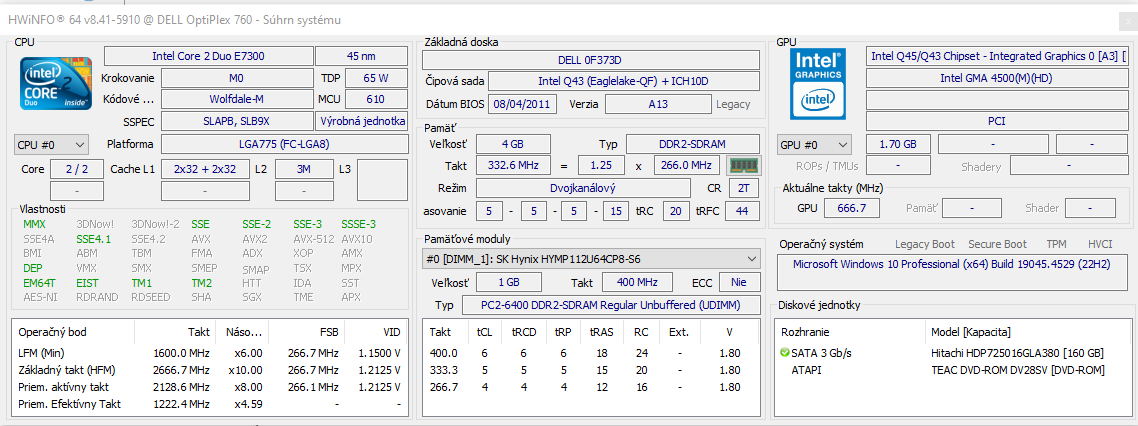Click the Výrobná jednotka button

(x=361, y=121)
